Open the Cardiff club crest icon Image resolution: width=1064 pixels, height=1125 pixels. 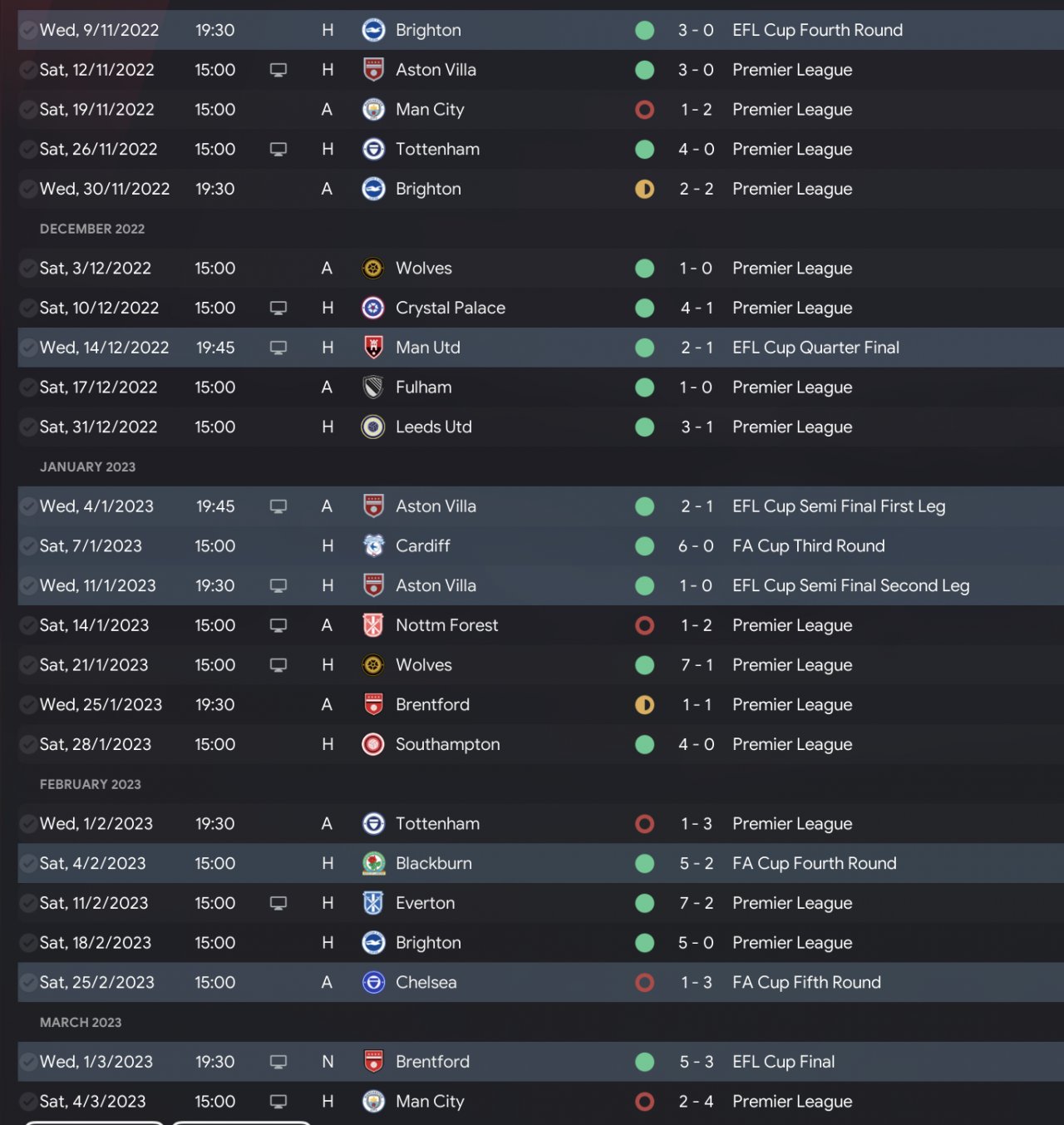click(x=373, y=546)
